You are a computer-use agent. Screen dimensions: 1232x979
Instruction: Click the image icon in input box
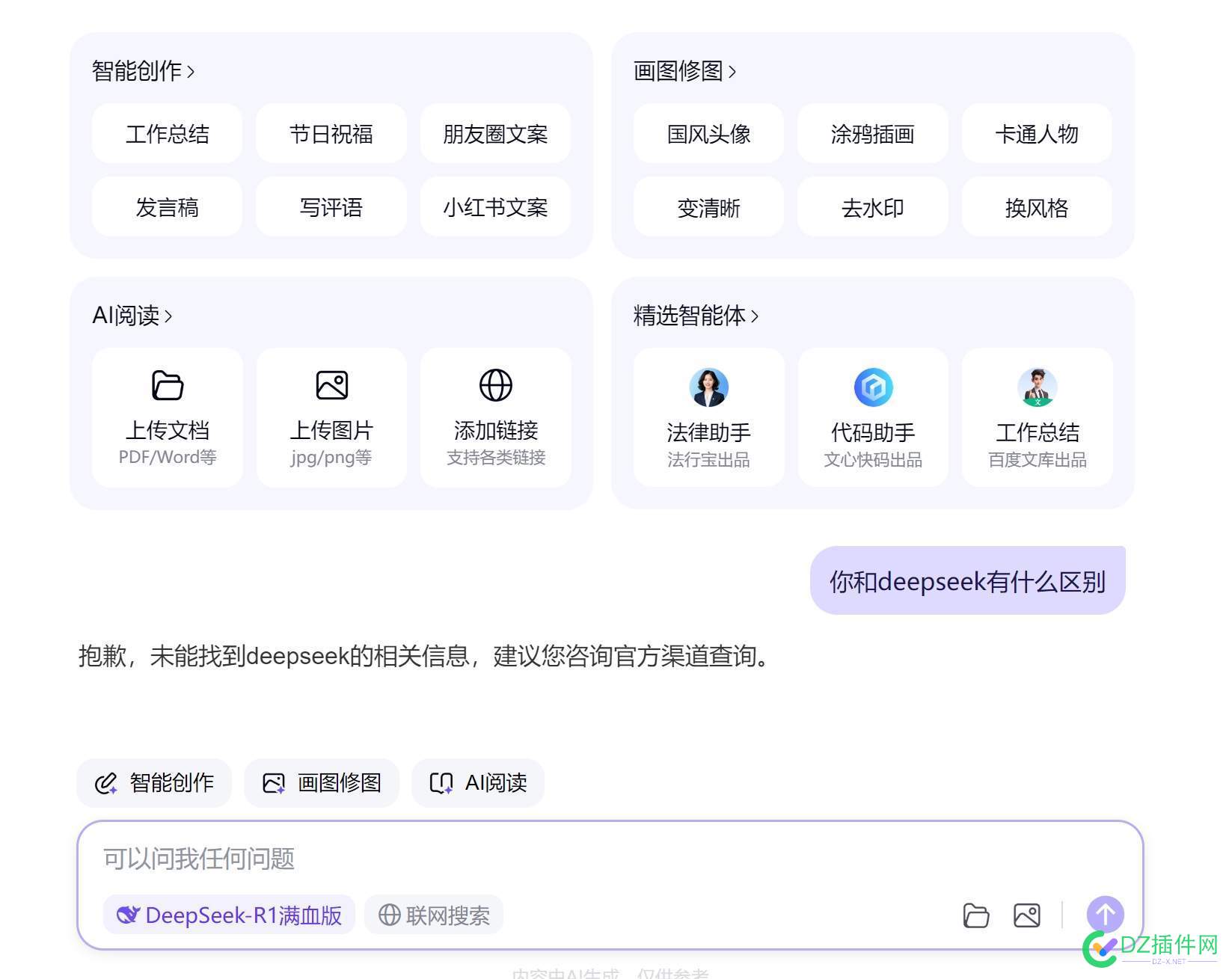point(1027,915)
